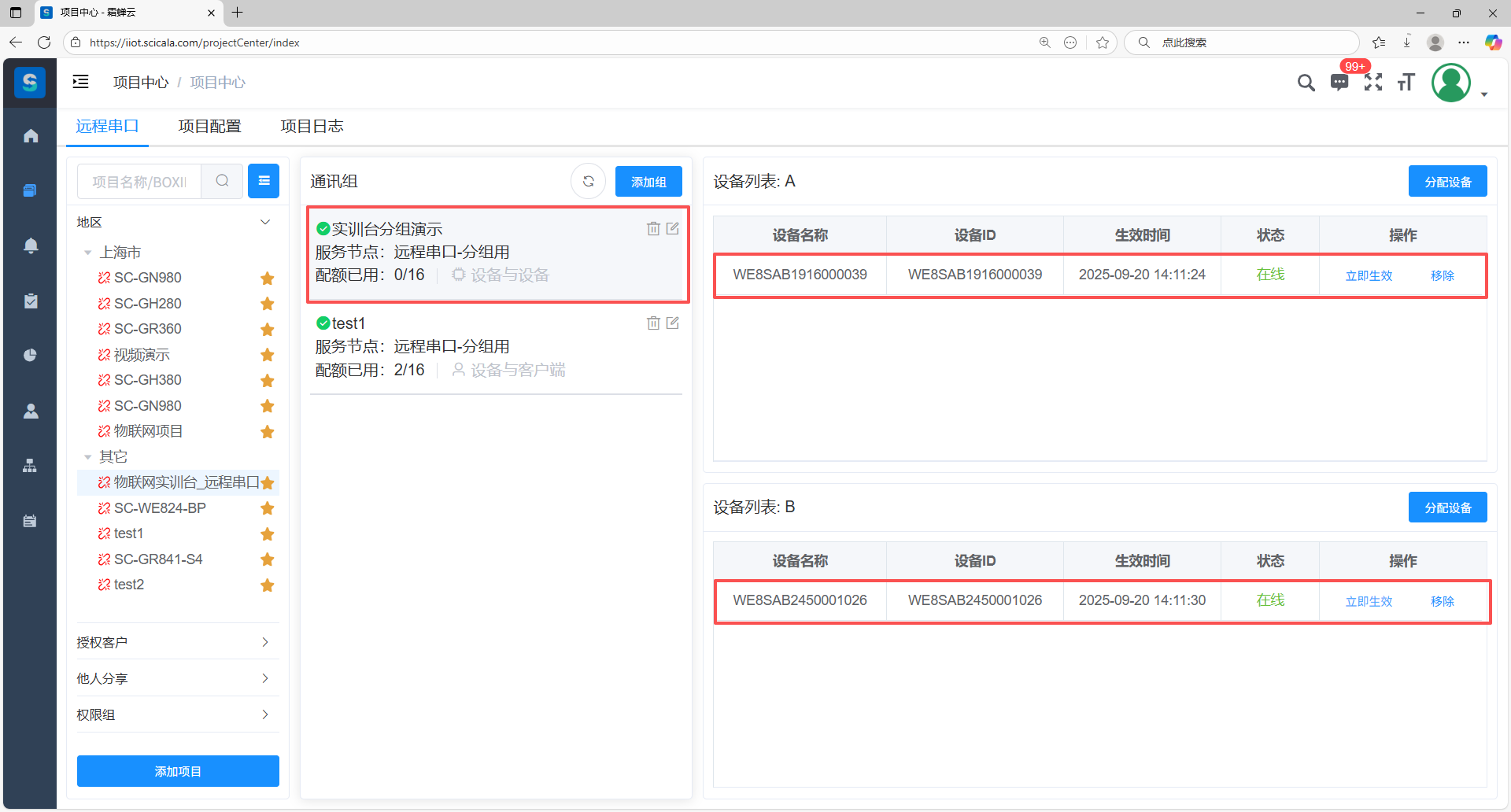Image resolution: width=1511 pixels, height=812 pixels.
Task: Click the refresh icon in 通讯组 panel
Action: pos(588,182)
